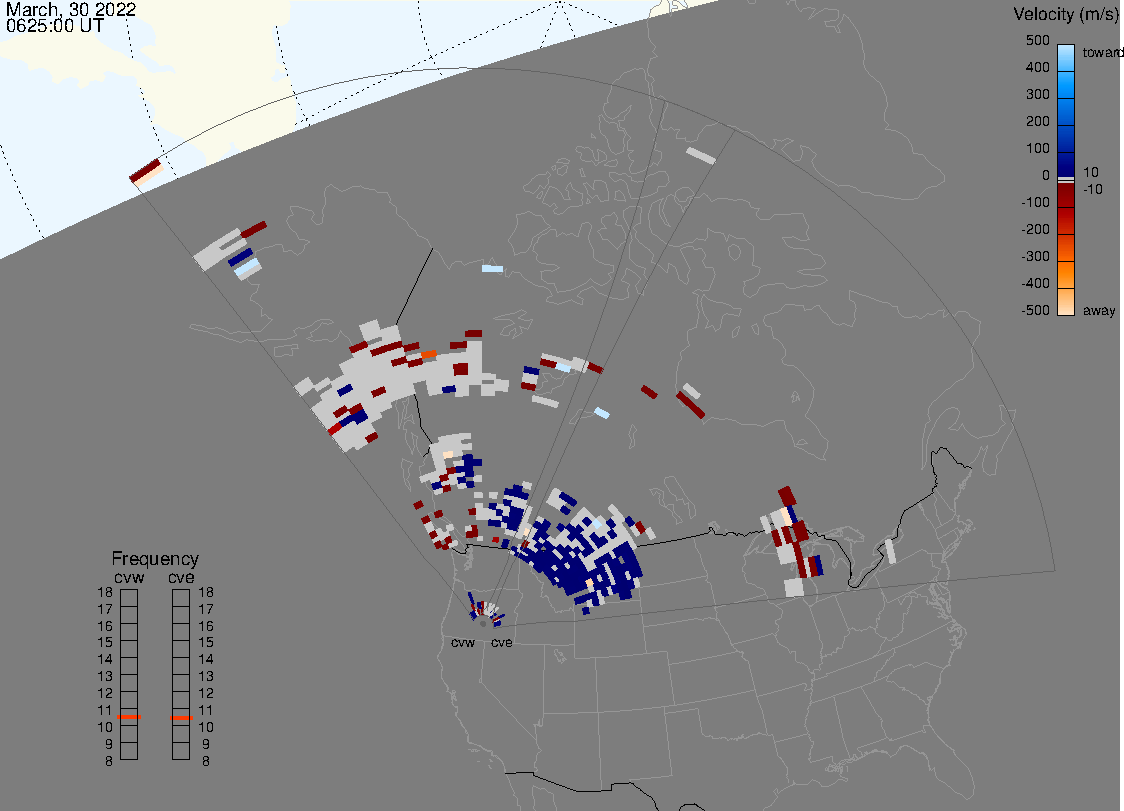Click the -10 threshold label beside color bar

(x=1092, y=189)
